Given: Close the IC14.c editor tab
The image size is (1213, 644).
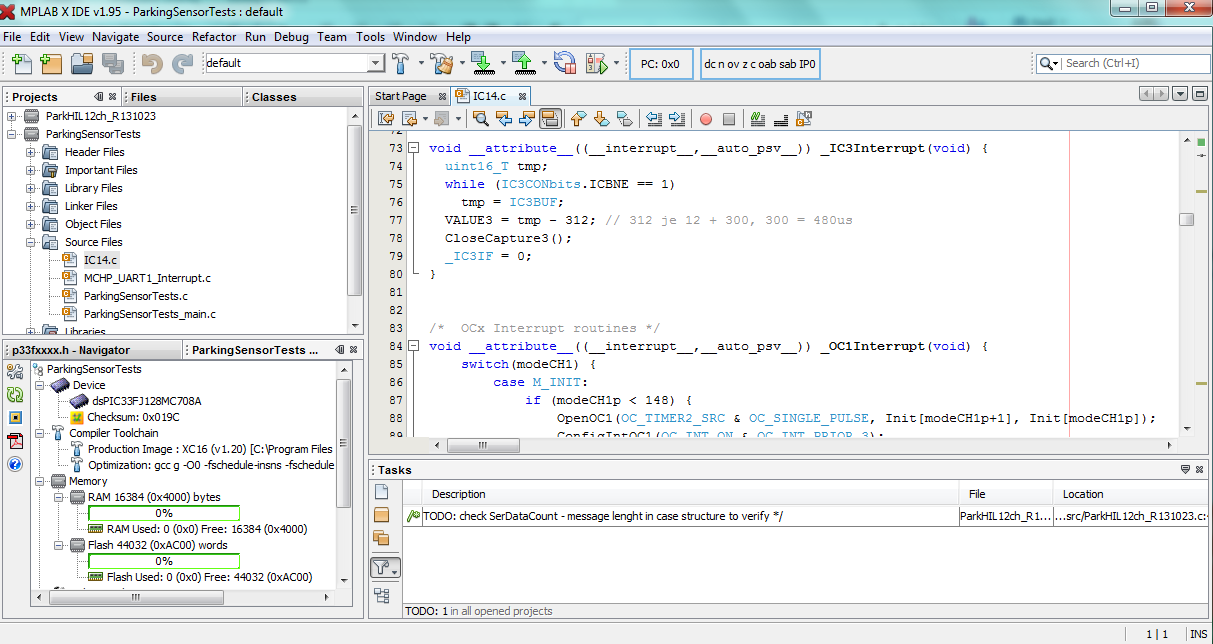Looking at the screenshot, I should coord(521,96).
